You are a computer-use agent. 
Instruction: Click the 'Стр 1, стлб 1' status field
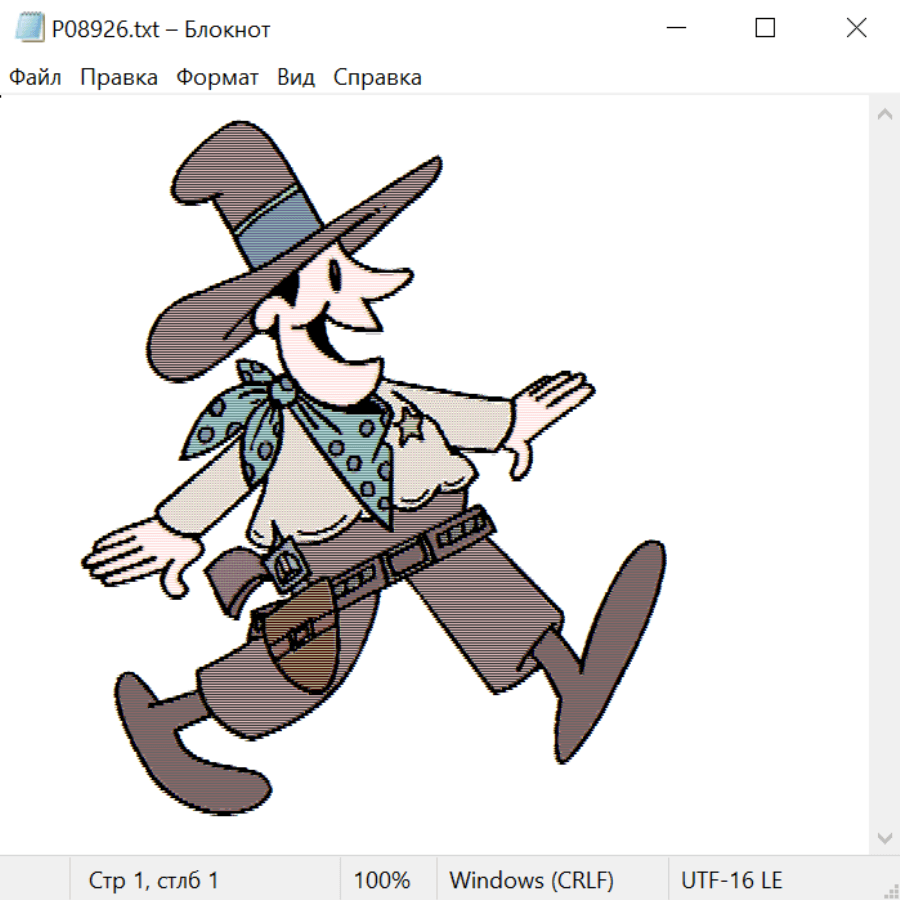pos(154,880)
